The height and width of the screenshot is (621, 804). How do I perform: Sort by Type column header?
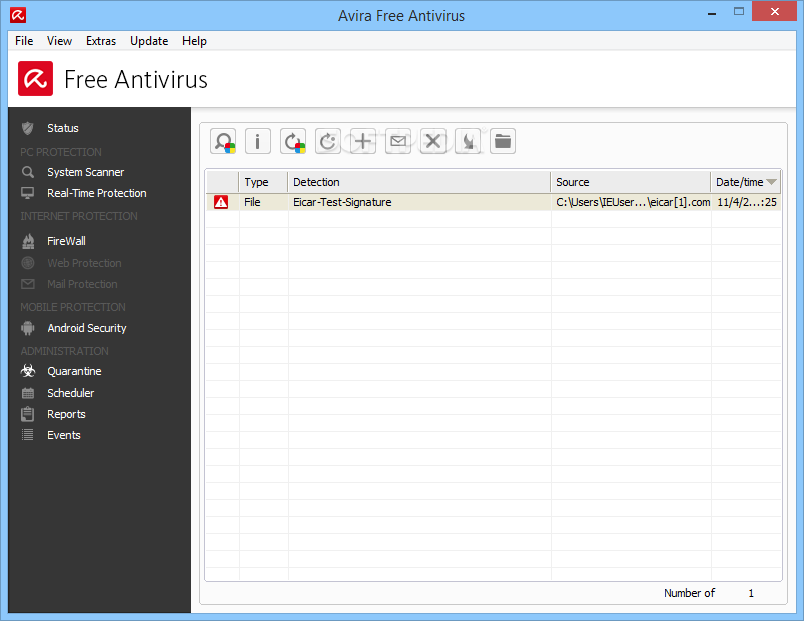pyautogui.click(x=263, y=182)
